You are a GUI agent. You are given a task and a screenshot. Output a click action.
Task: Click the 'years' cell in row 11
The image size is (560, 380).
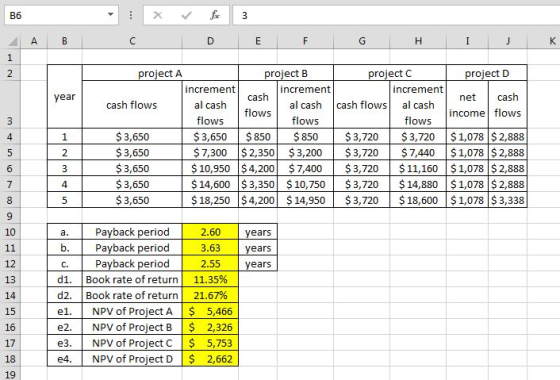tap(258, 248)
